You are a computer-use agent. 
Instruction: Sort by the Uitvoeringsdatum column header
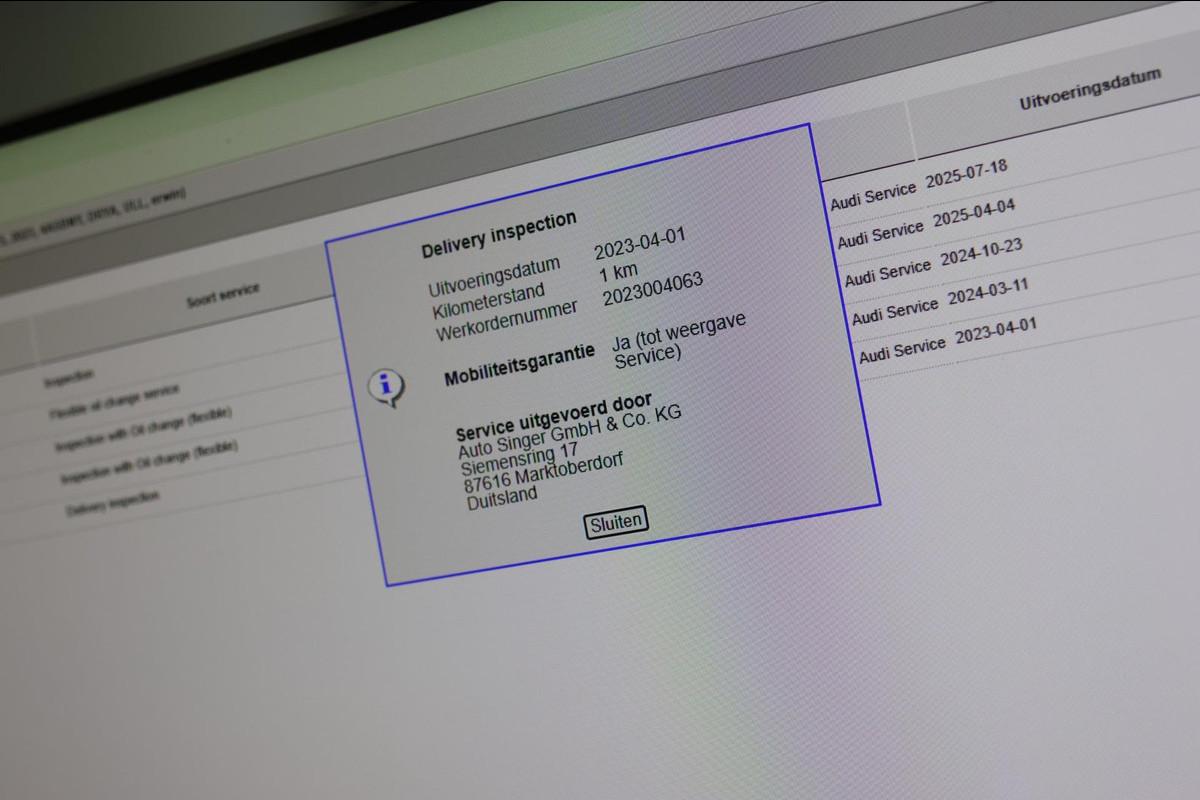pyautogui.click(x=1089, y=90)
